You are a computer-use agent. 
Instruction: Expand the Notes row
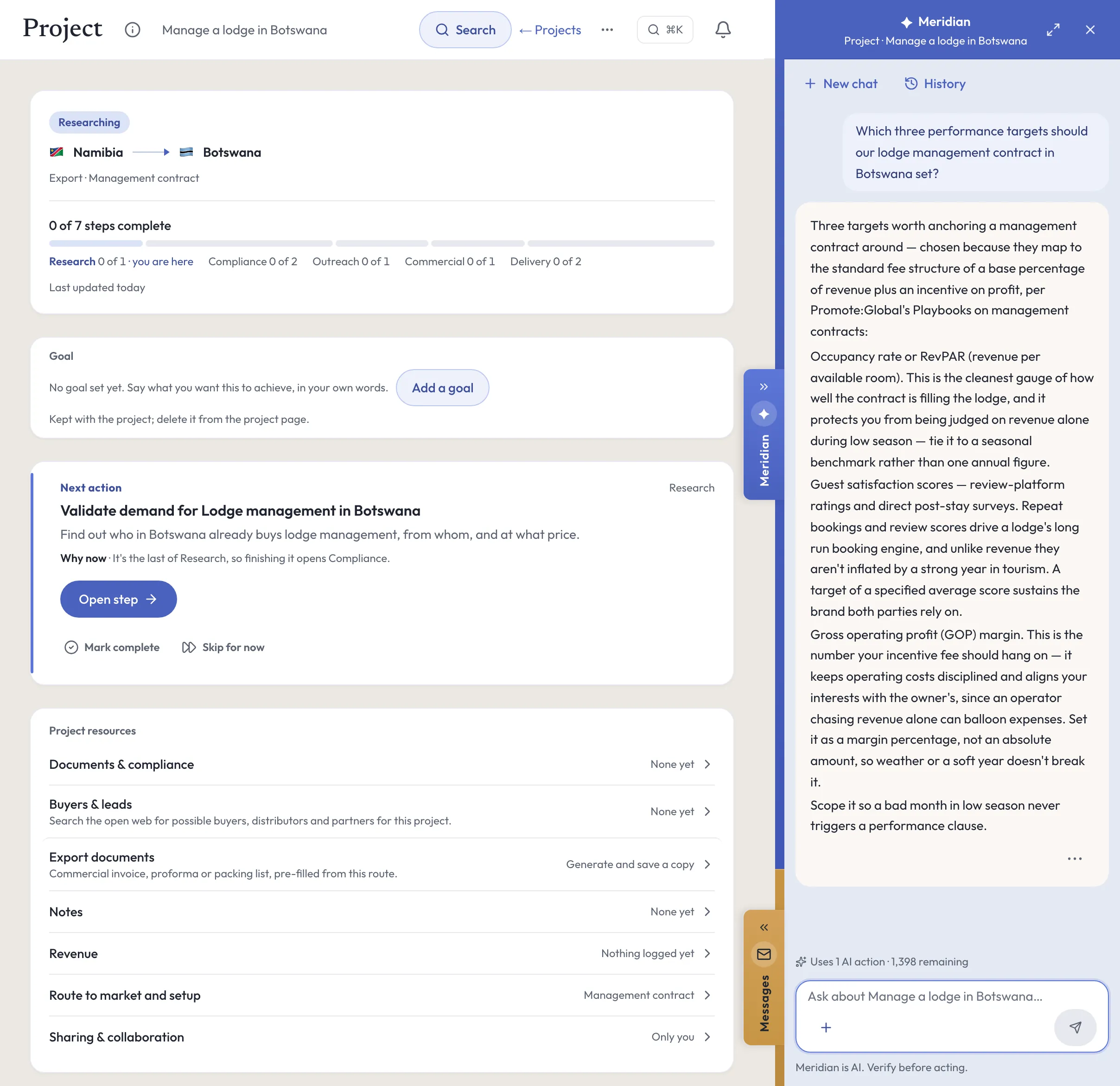click(x=382, y=912)
